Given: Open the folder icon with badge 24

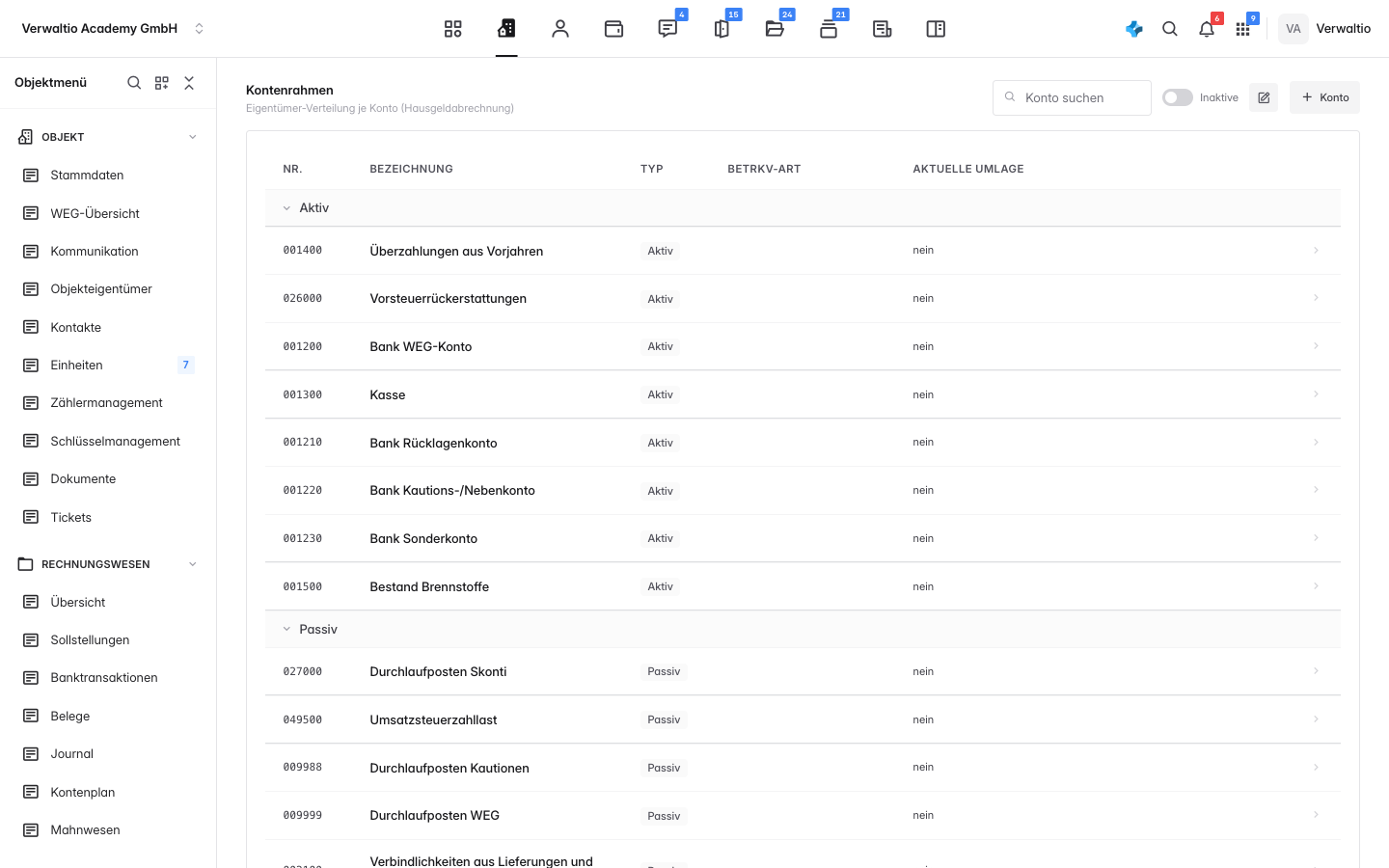Looking at the screenshot, I should [x=775, y=29].
